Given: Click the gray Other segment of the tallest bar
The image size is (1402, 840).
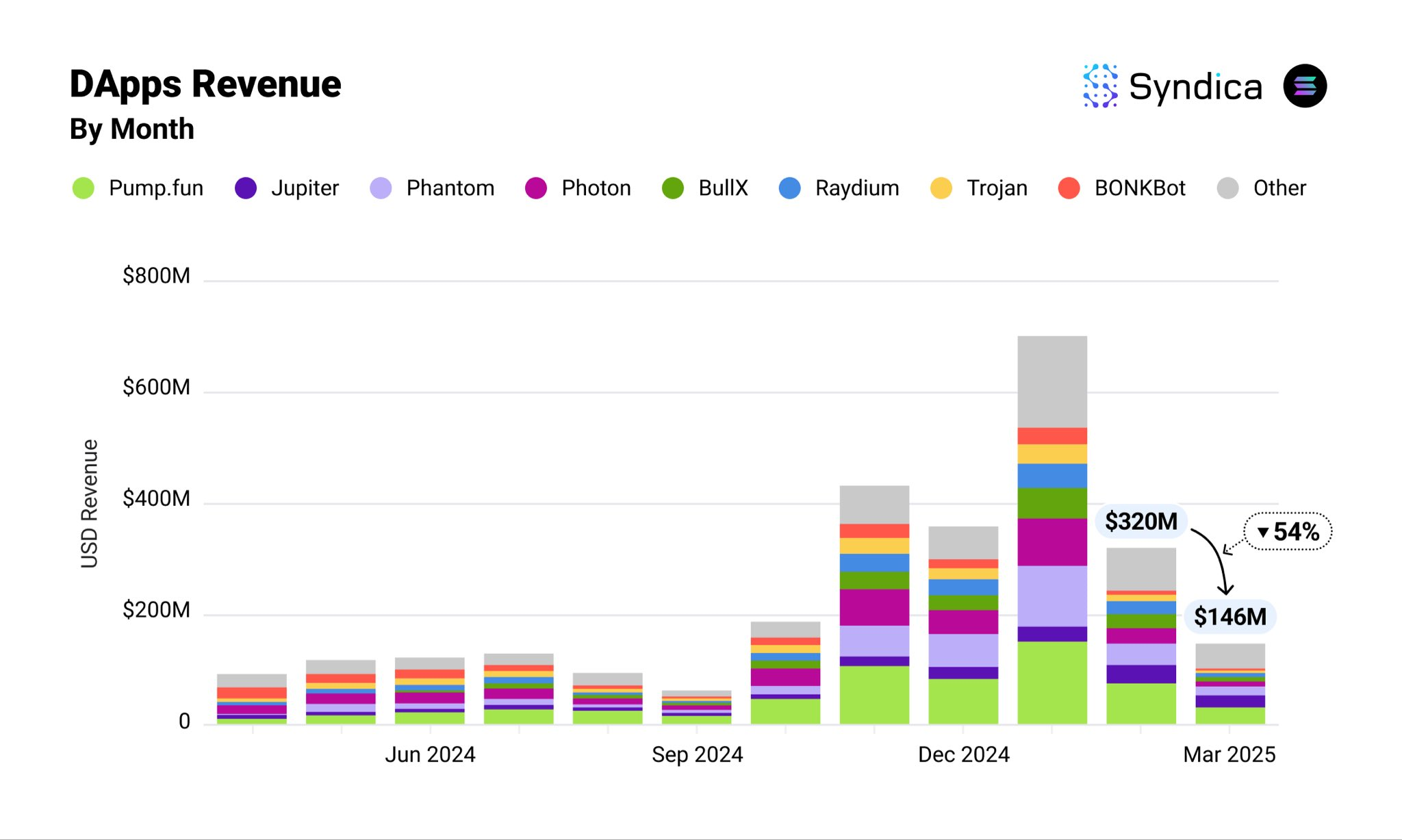Looking at the screenshot, I should 1052,380.
